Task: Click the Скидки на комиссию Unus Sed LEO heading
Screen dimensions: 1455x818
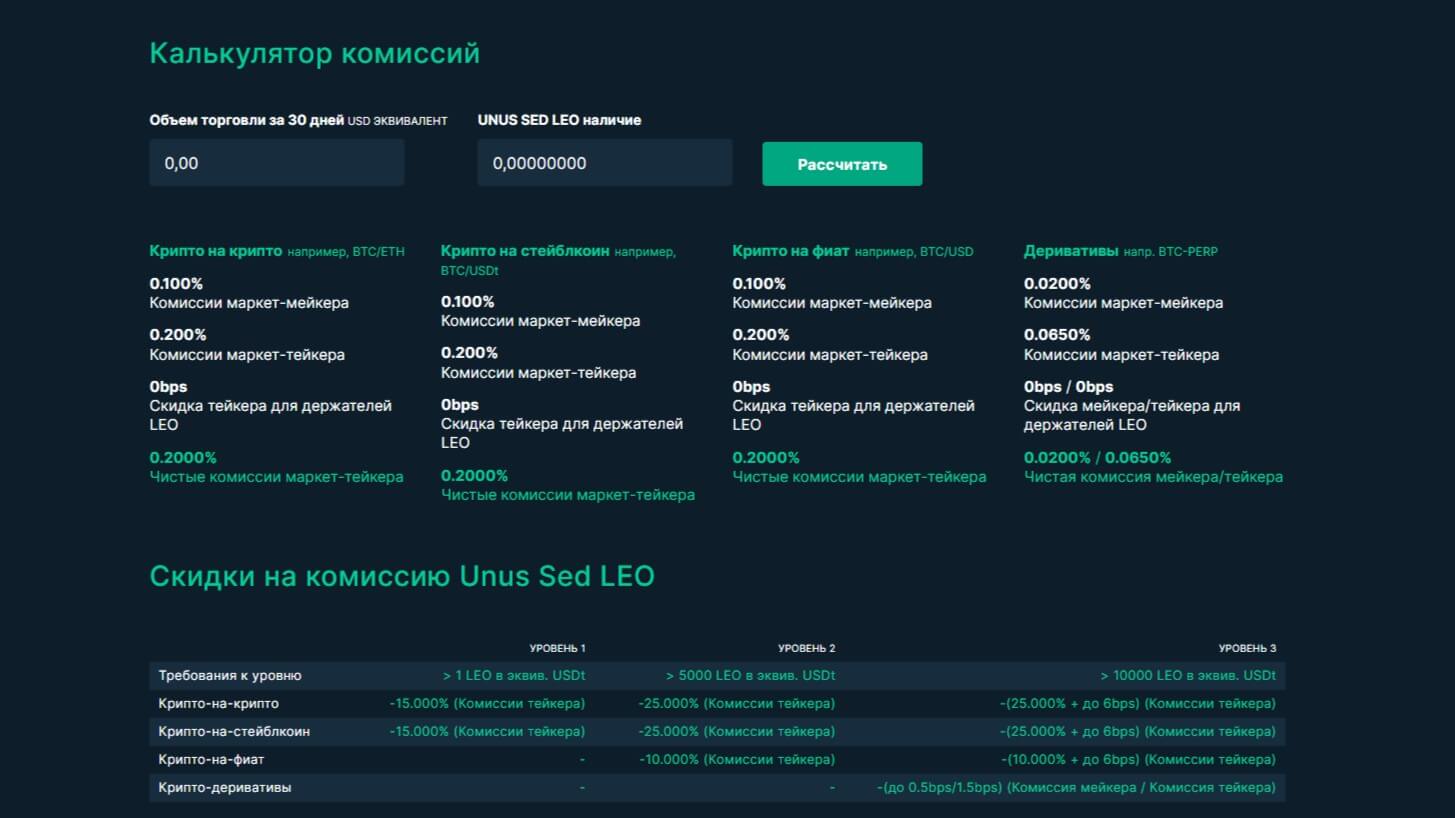Action: (401, 576)
